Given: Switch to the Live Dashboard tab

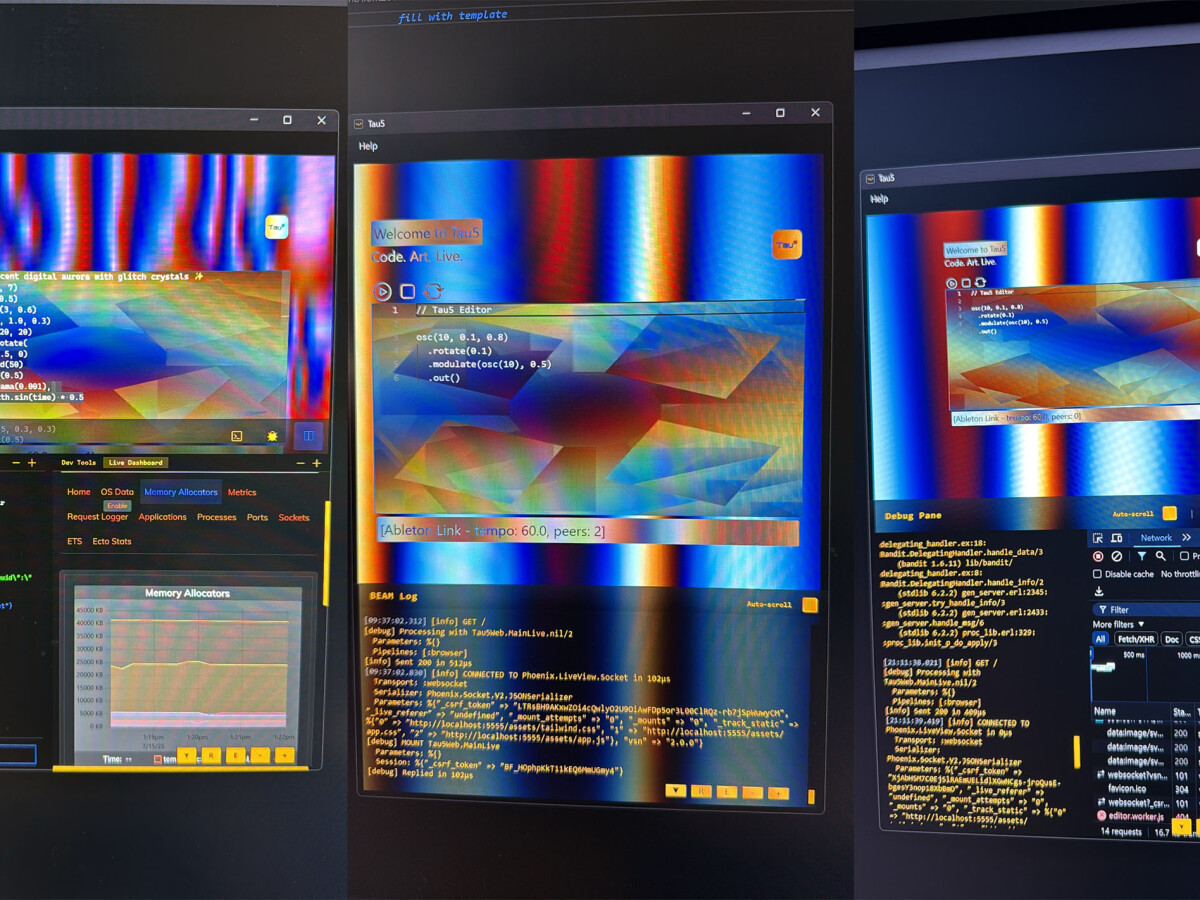Looking at the screenshot, I should pos(136,463).
